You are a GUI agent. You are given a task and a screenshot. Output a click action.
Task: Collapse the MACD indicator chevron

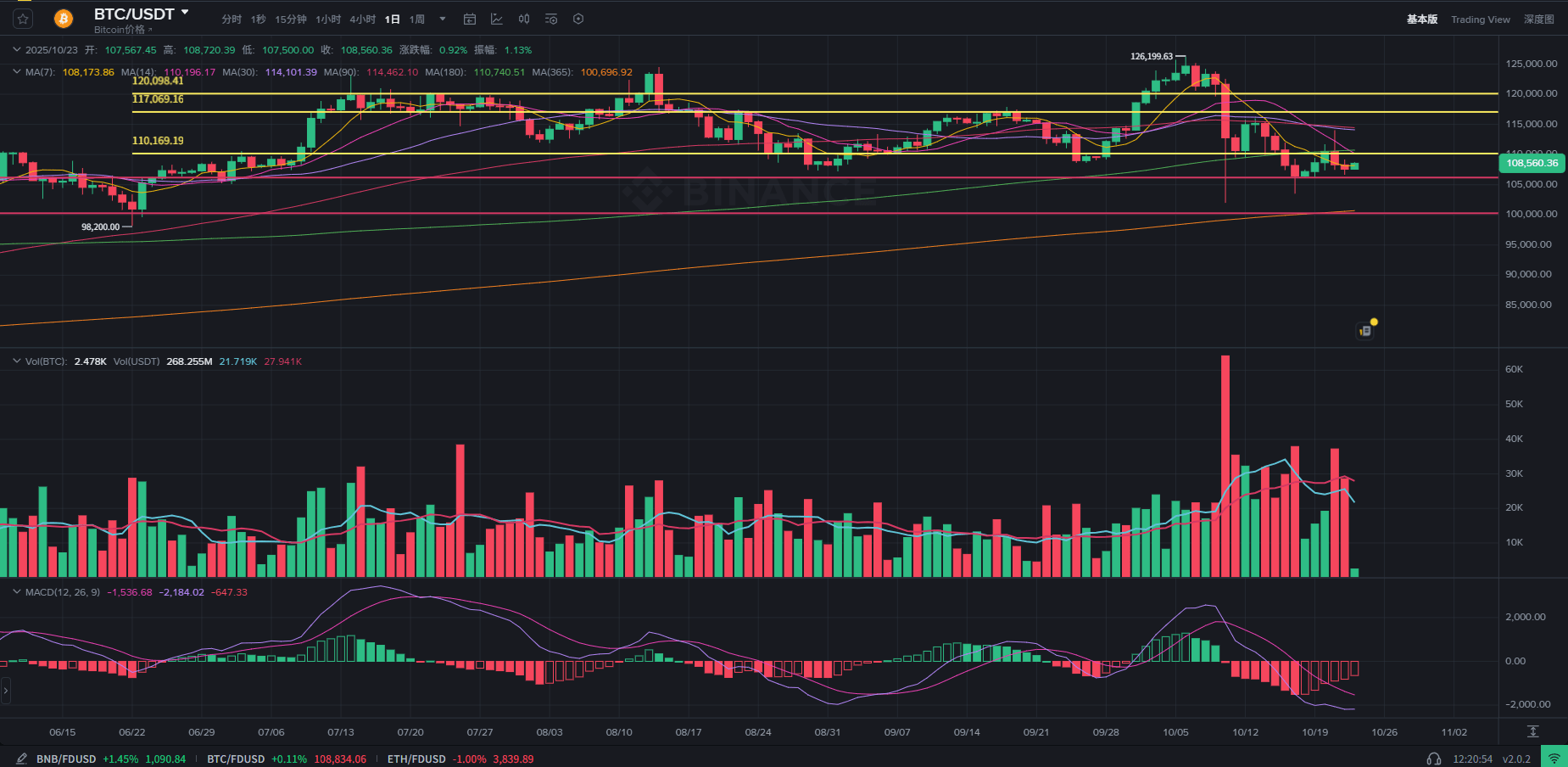pos(16,592)
